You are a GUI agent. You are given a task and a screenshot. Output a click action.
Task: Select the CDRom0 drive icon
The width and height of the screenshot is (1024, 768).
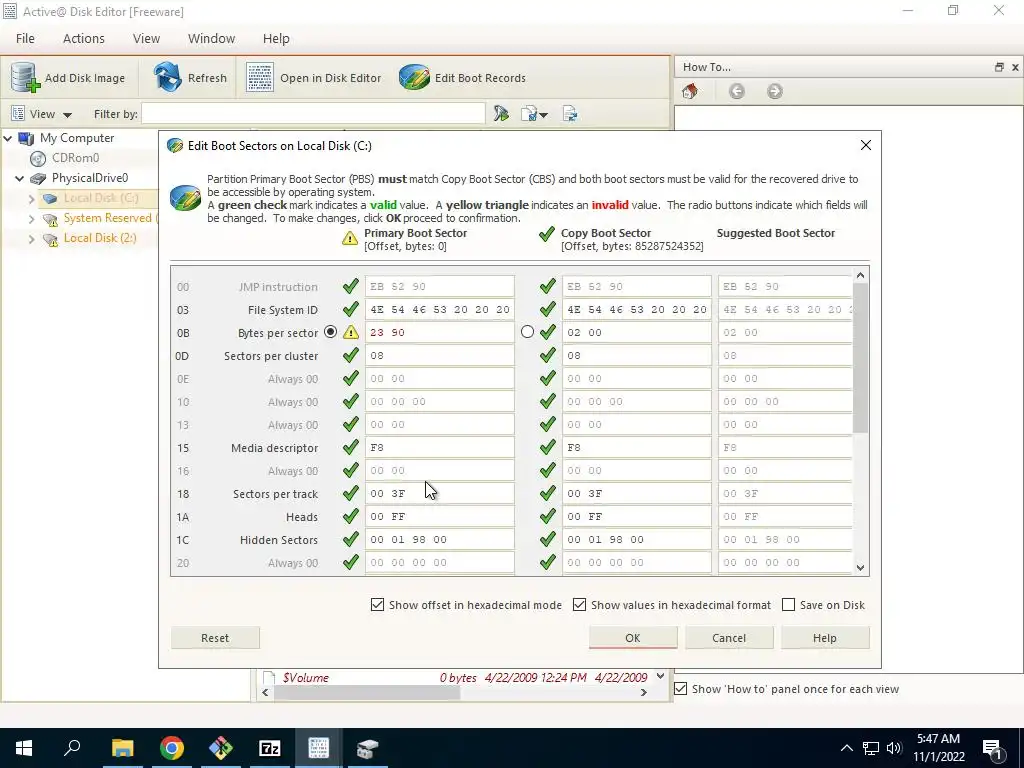tap(38, 158)
